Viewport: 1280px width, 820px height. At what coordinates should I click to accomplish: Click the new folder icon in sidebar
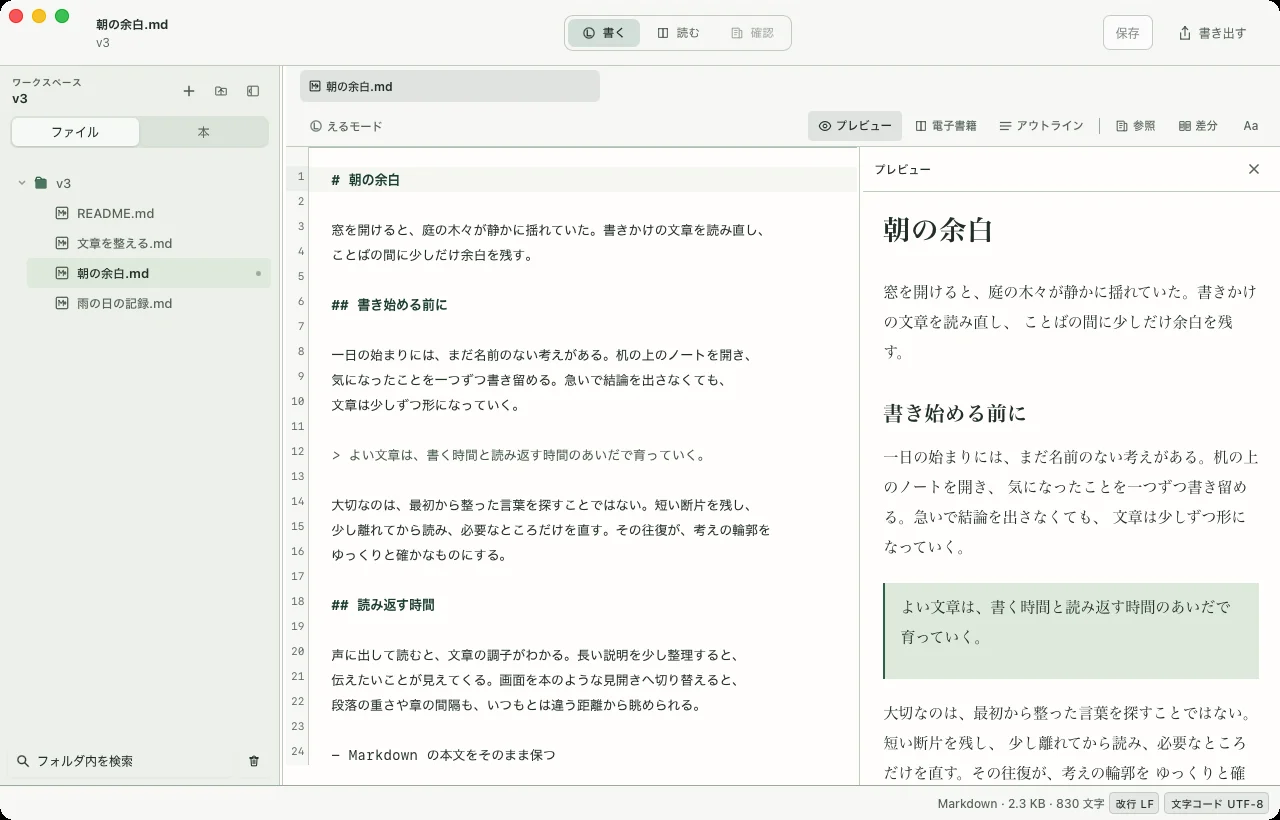(221, 91)
